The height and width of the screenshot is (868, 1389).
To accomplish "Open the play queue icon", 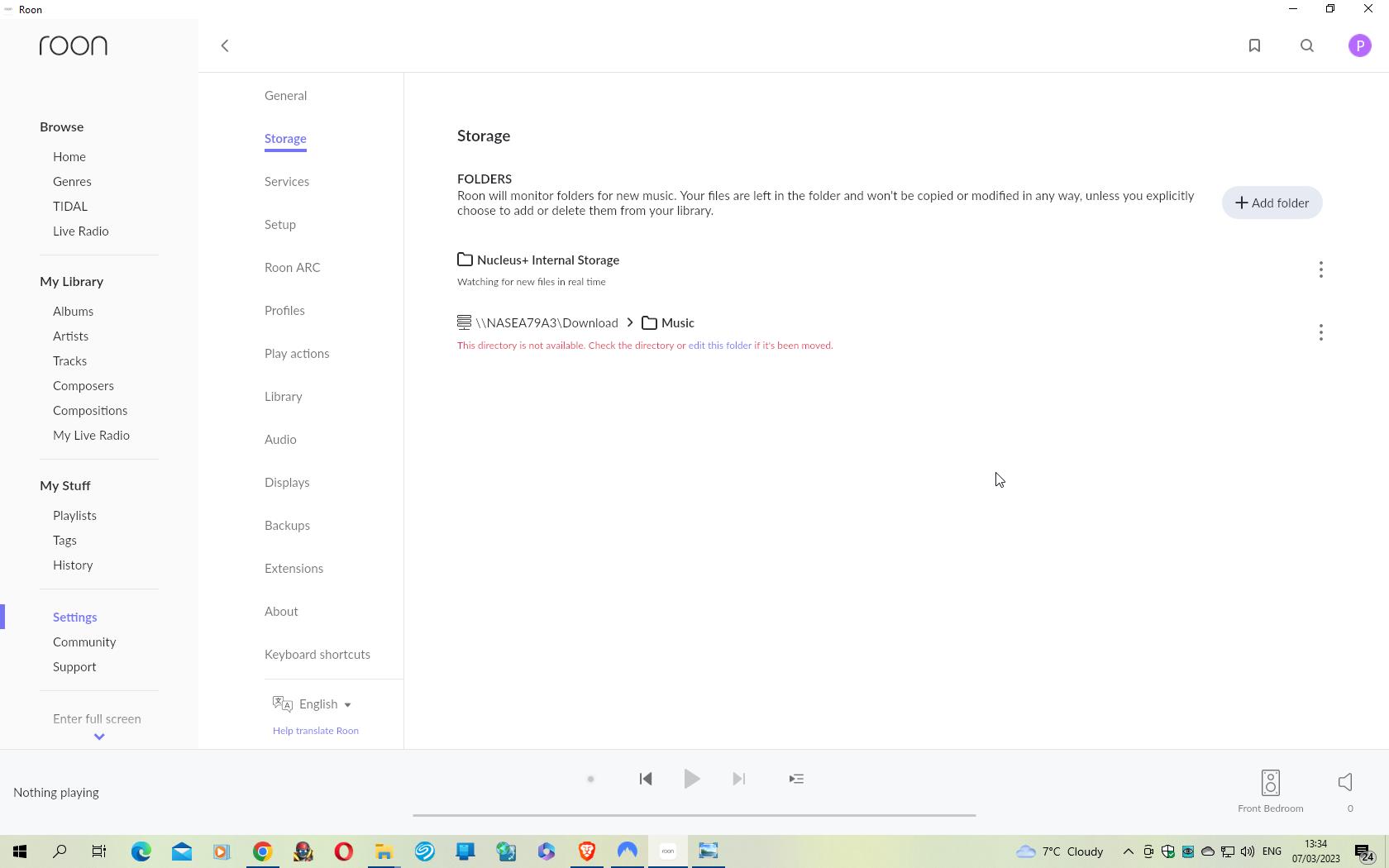I will point(796,779).
